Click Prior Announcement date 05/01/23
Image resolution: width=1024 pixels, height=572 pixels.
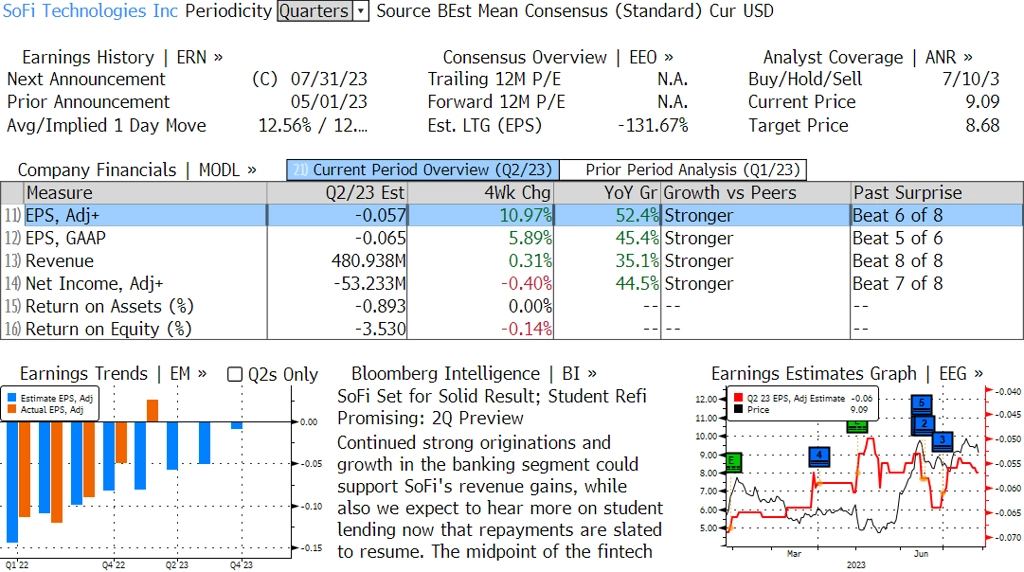pyautogui.click(x=329, y=102)
